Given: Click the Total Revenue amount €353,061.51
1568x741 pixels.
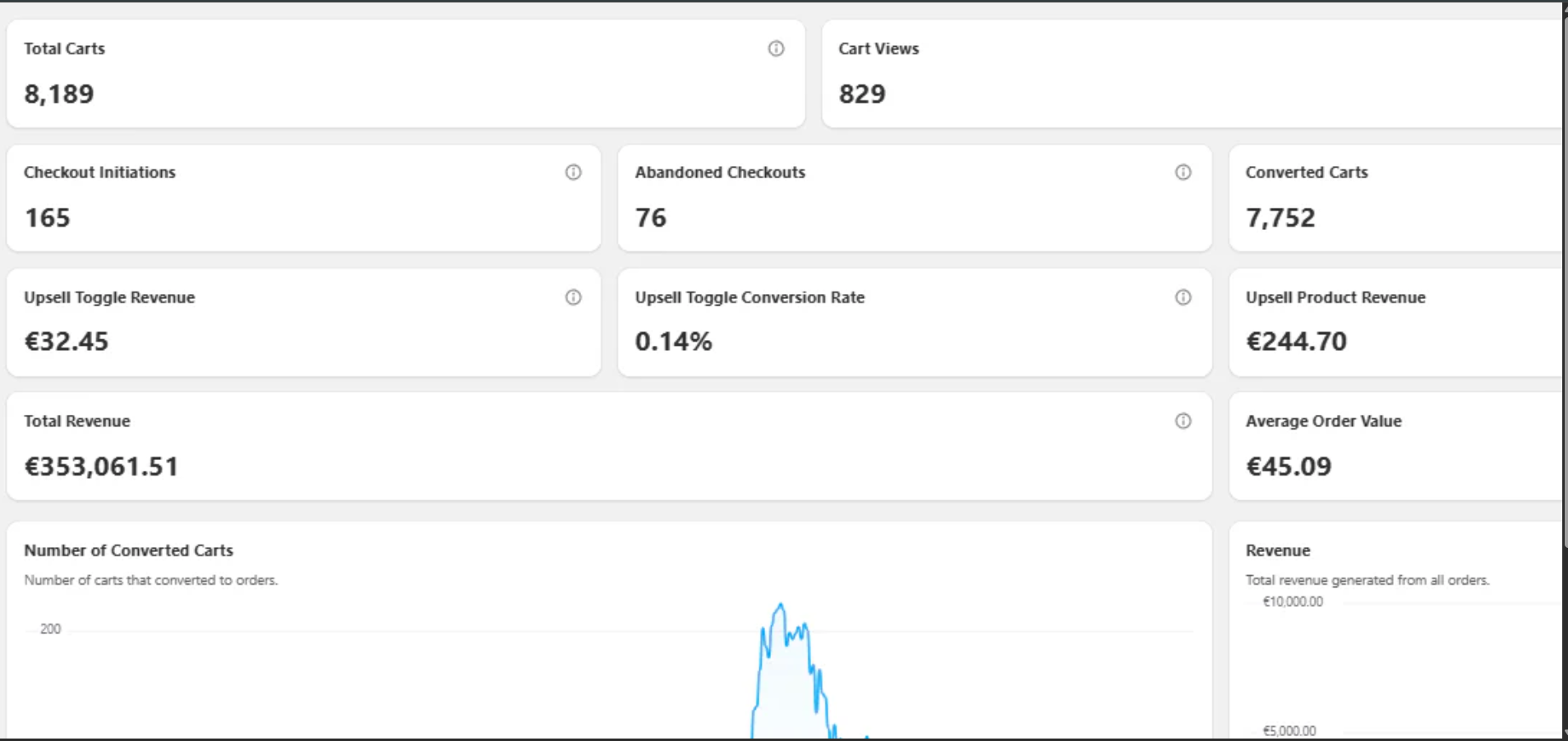Looking at the screenshot, I should point(101,467).
